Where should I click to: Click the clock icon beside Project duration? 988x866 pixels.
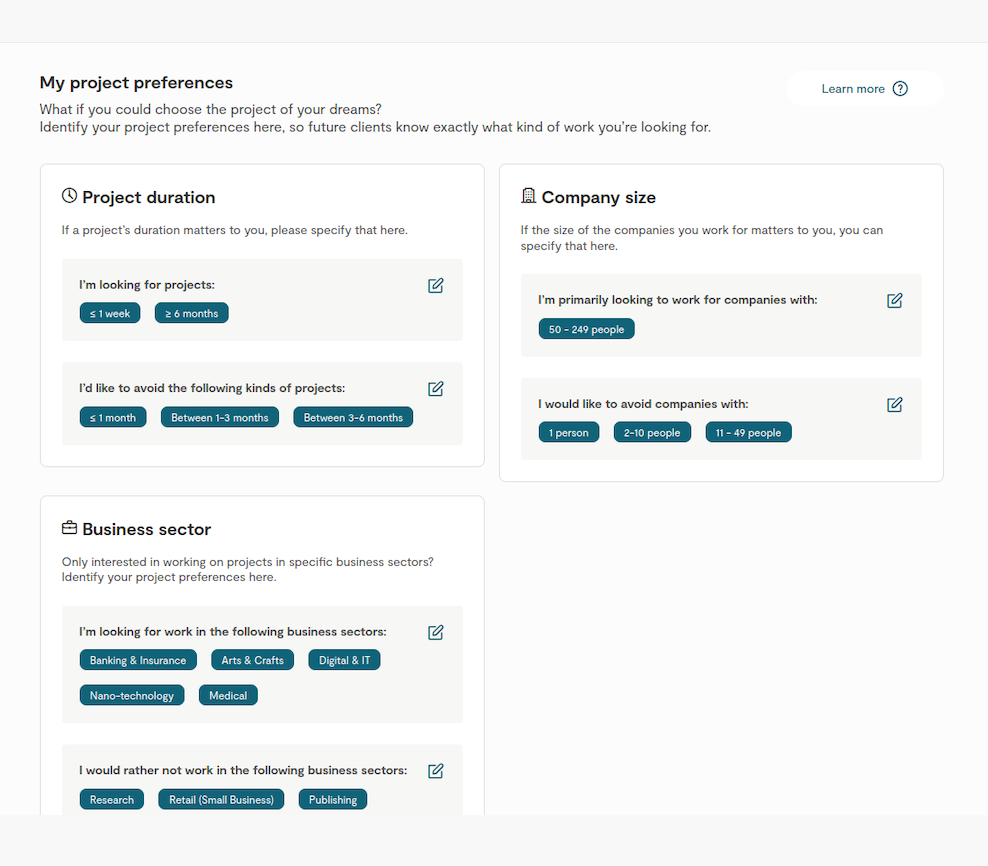[69, 196]
